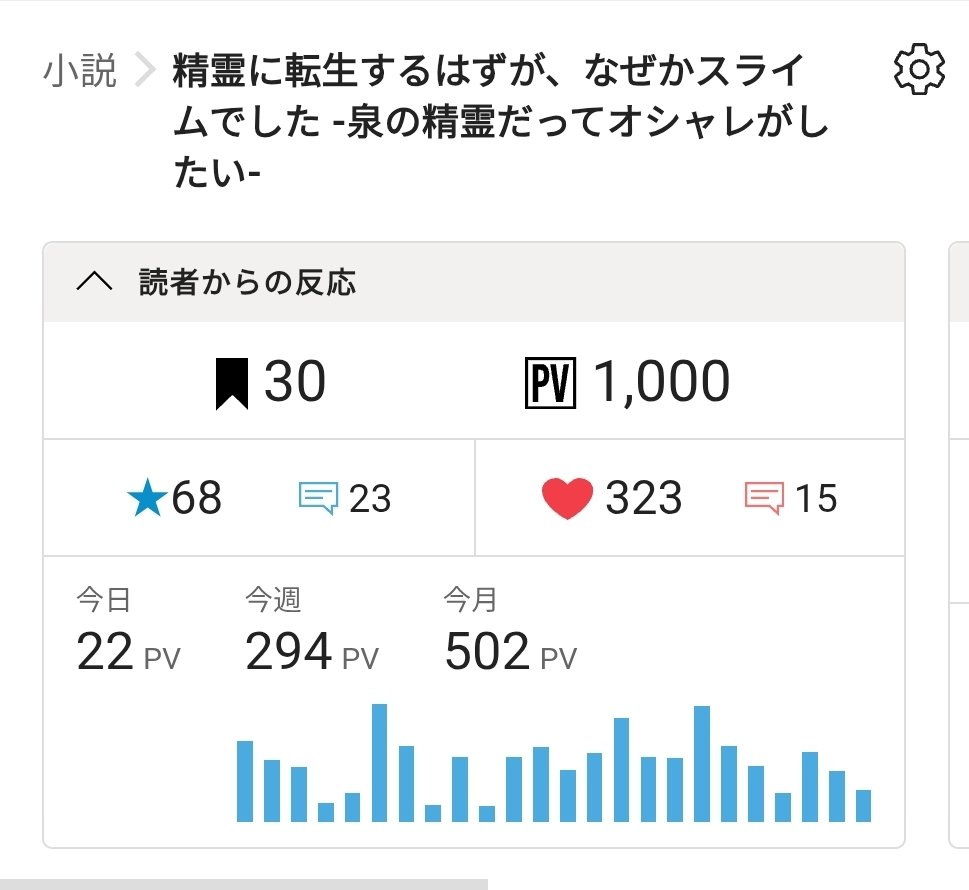The width and height of the screenshot is (969, 890).
Task: Click the 1,000 total PV count
Action: [x=661, y=383]
